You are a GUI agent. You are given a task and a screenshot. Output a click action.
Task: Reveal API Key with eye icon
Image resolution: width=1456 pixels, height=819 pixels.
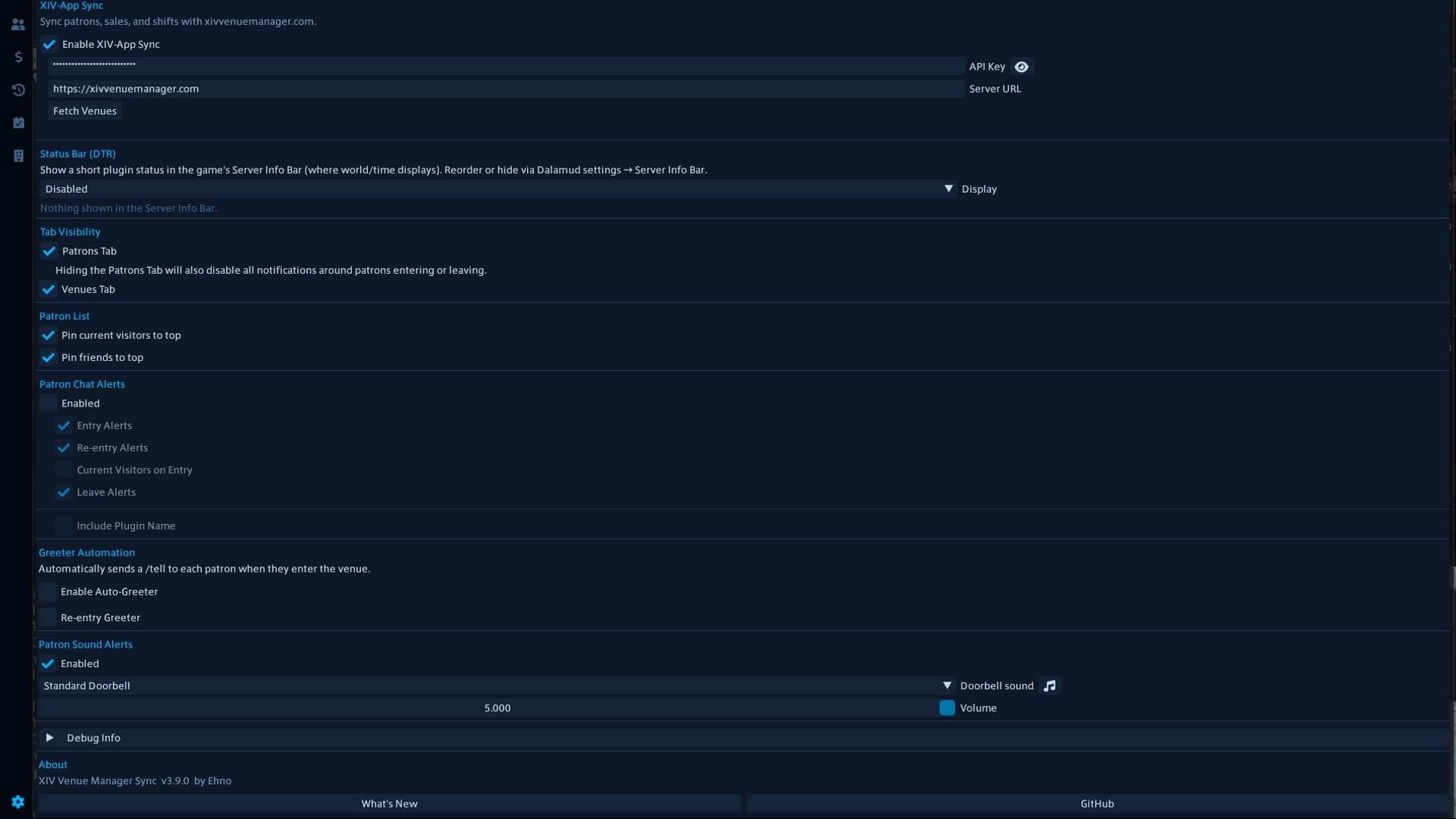(x=1021, y=67)
